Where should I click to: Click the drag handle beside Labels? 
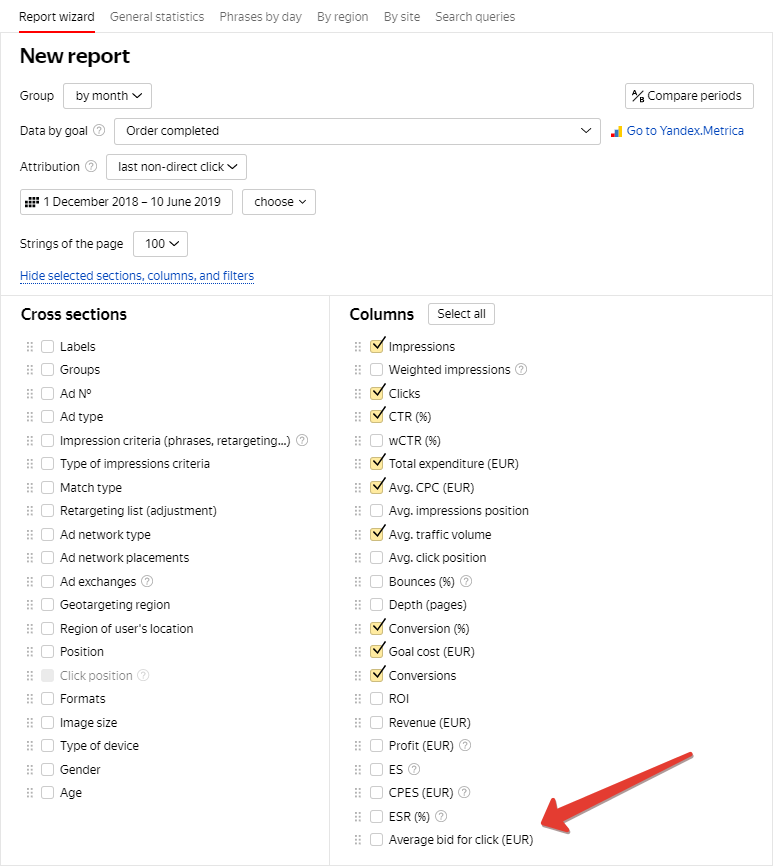pos(29,347)
